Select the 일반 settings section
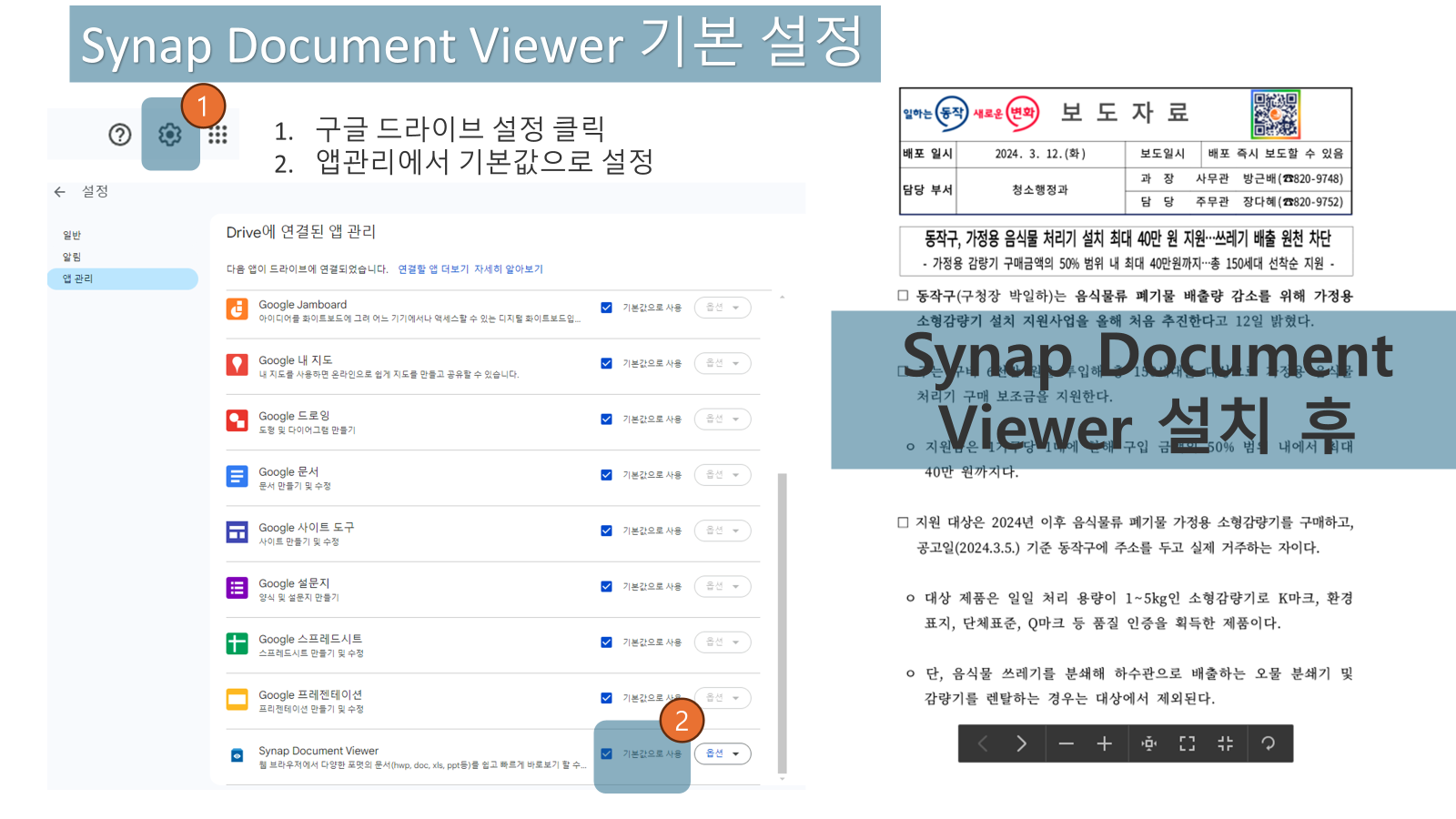This screenshot has width=1456, height=819. click(x=73, y=235)
